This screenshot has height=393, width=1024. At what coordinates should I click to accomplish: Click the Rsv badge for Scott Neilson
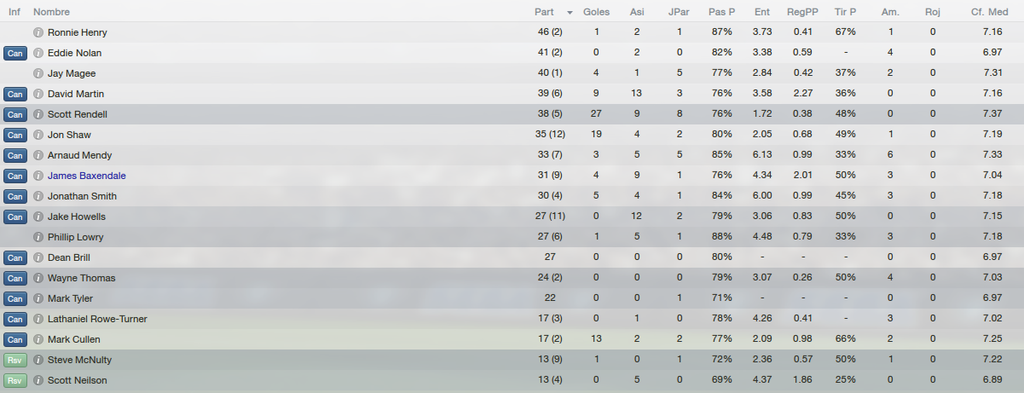coord(15,380)
